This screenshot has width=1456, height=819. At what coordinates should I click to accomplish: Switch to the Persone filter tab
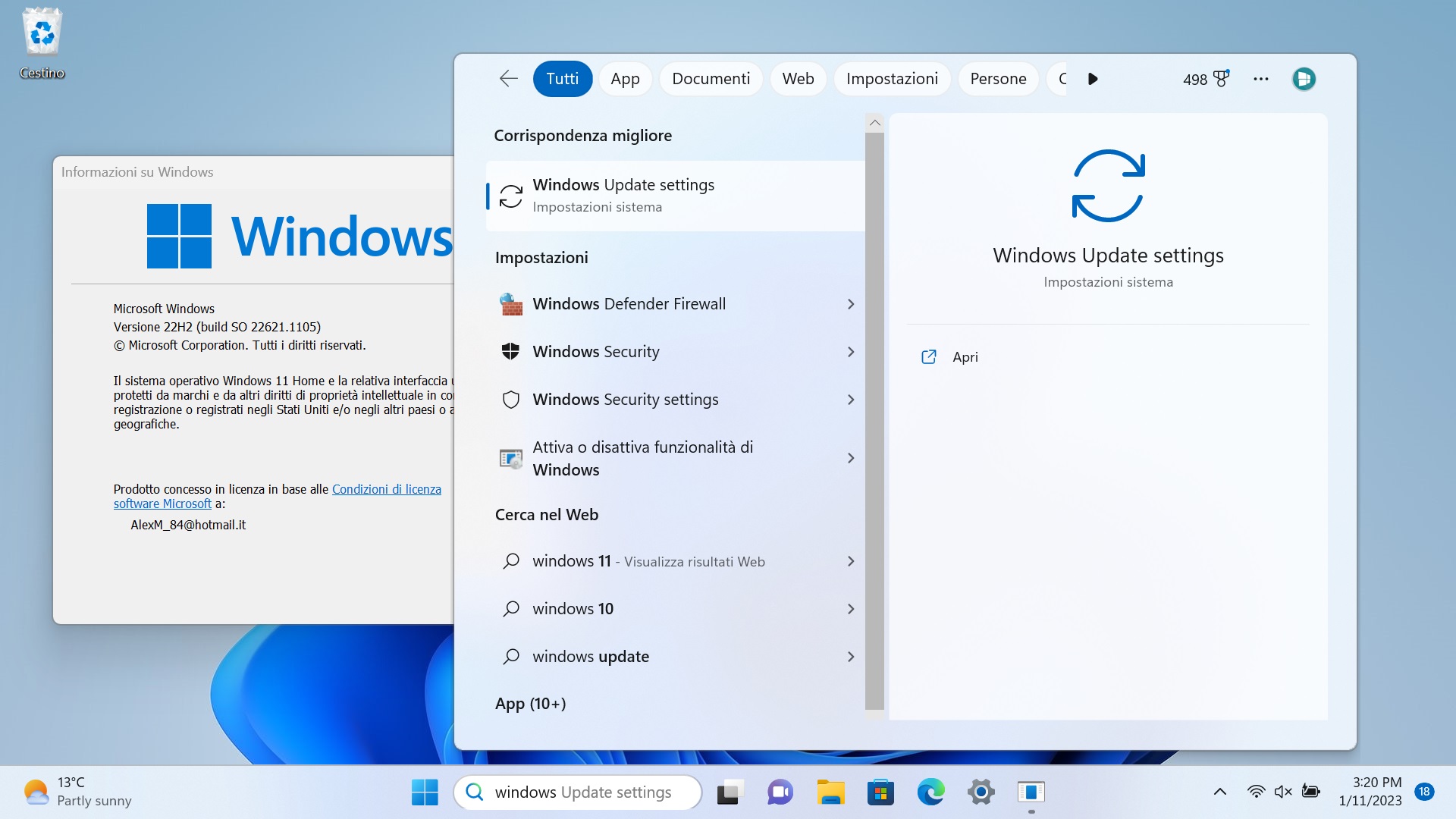coord(998,79)
